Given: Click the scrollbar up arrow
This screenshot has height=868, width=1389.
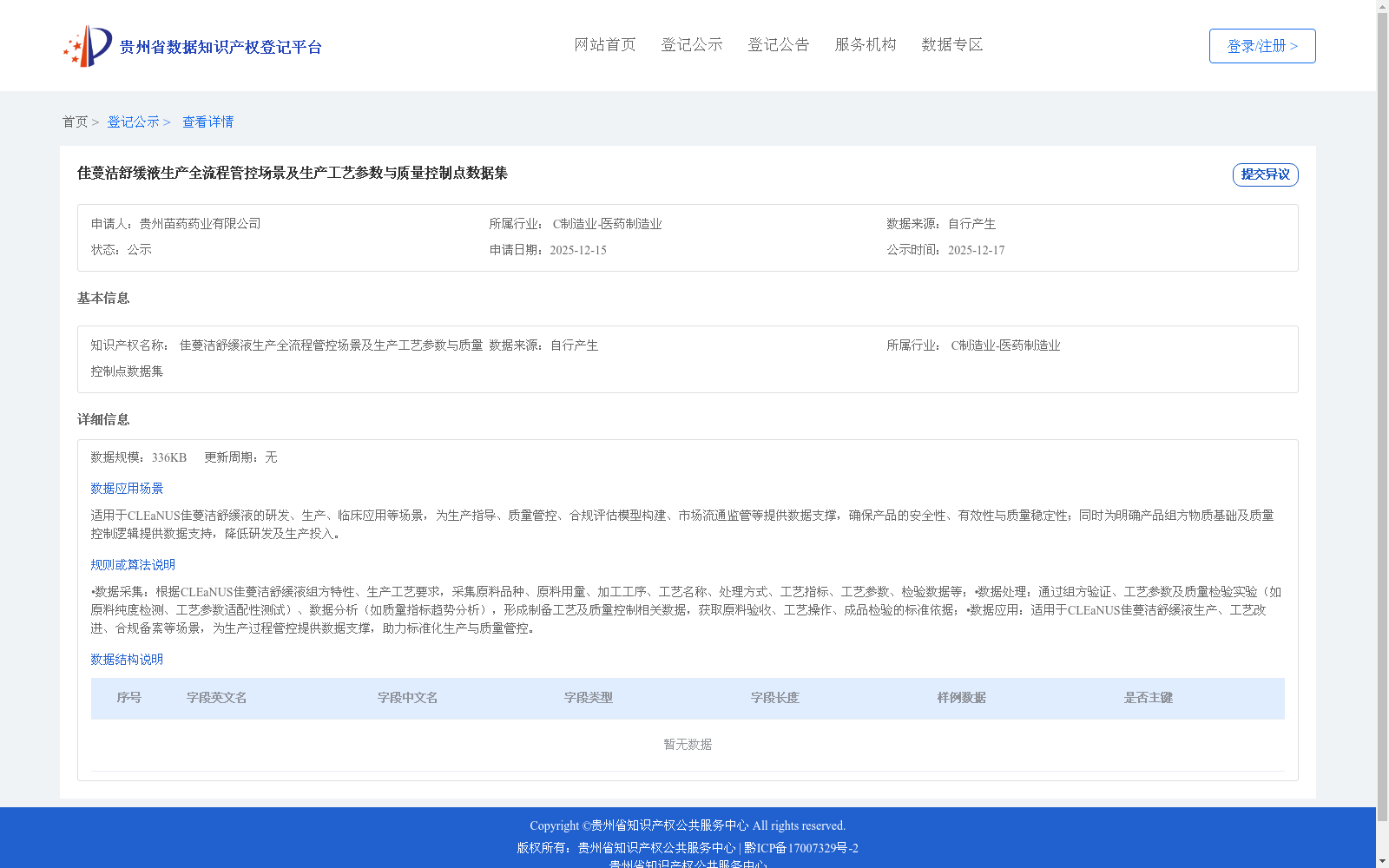Looking at the screenshot, I should 1382,6.
